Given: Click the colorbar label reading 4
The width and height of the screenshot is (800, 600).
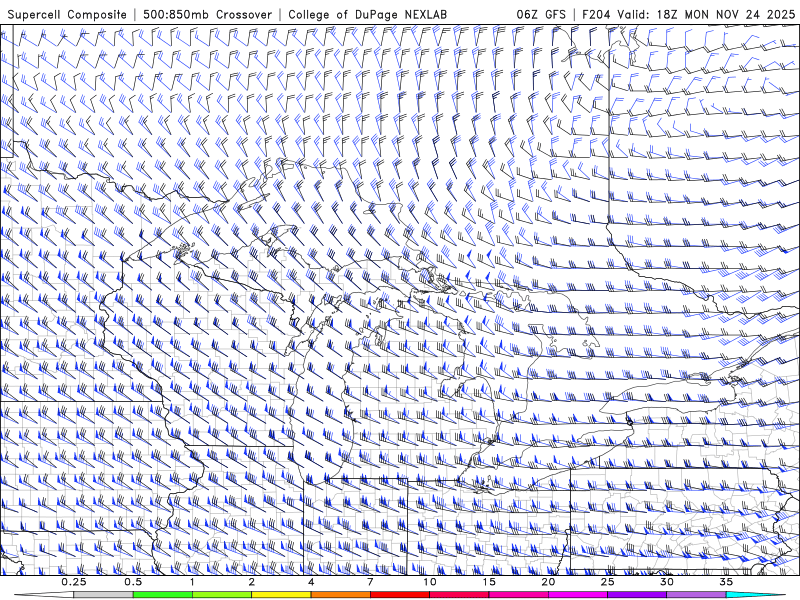Looking at the screenshot, I should [311, 582].
